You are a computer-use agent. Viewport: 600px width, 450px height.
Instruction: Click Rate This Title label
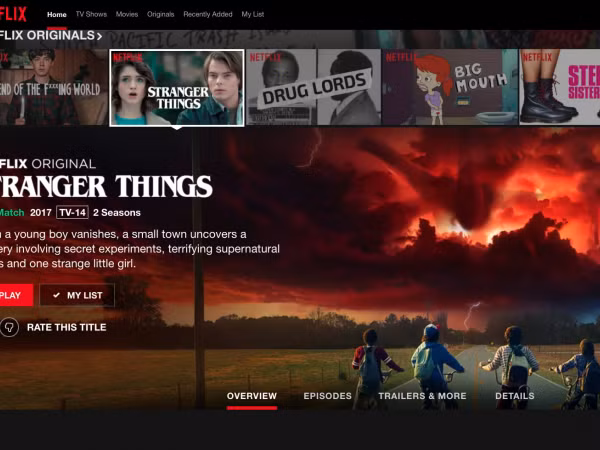point(67,327)
